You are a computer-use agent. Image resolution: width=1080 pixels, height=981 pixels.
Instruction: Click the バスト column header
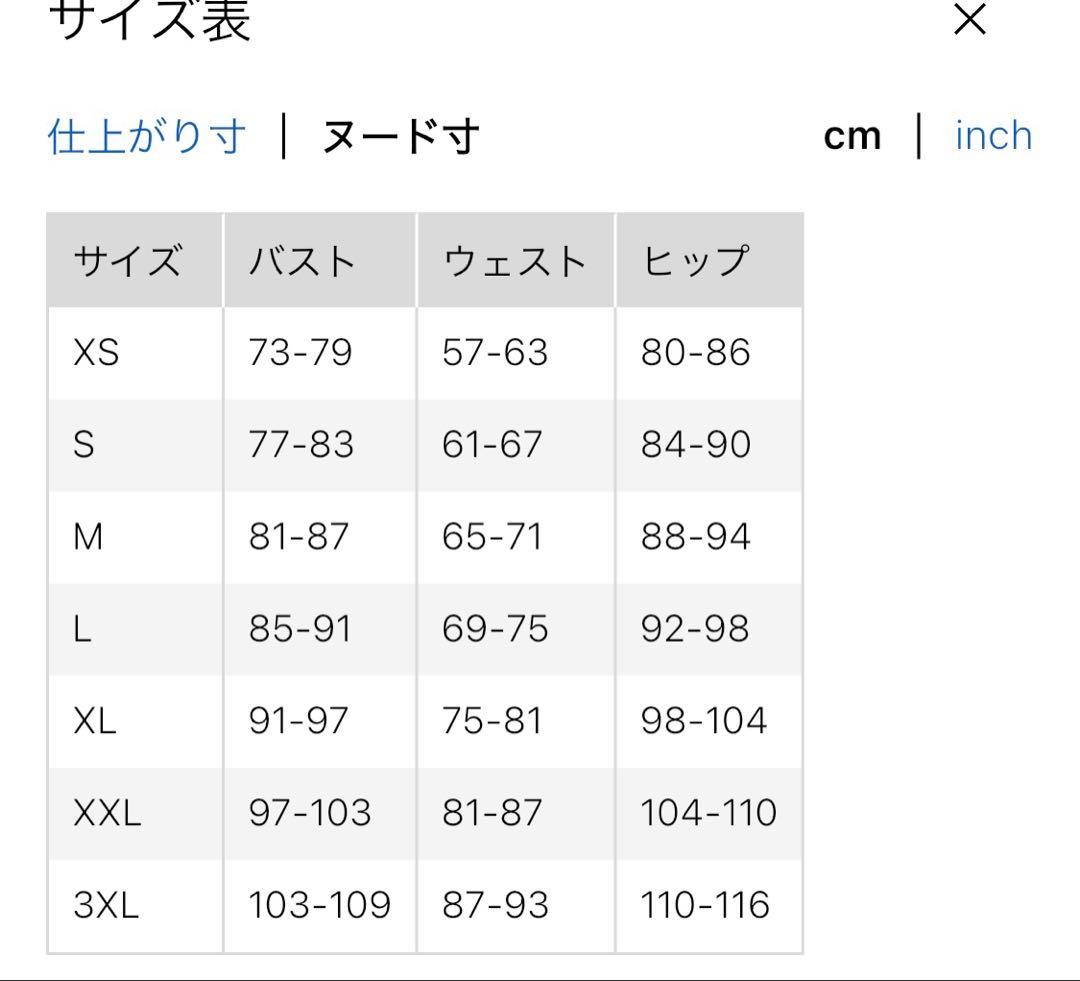tap(302, 261)
